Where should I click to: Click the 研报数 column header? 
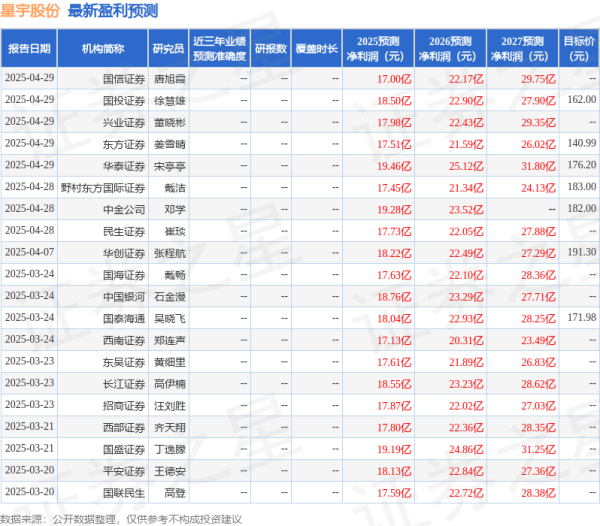tap(270, 48)
